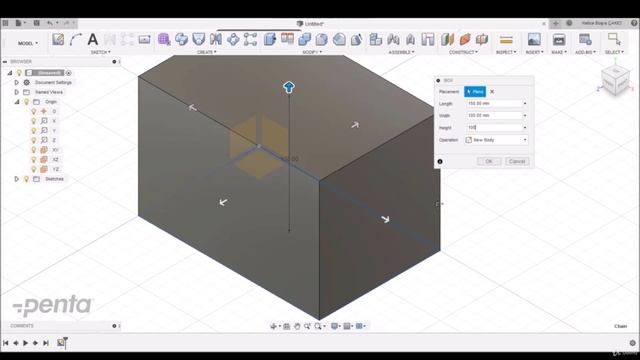Open the data panel grid icon

tap(5, 23)
